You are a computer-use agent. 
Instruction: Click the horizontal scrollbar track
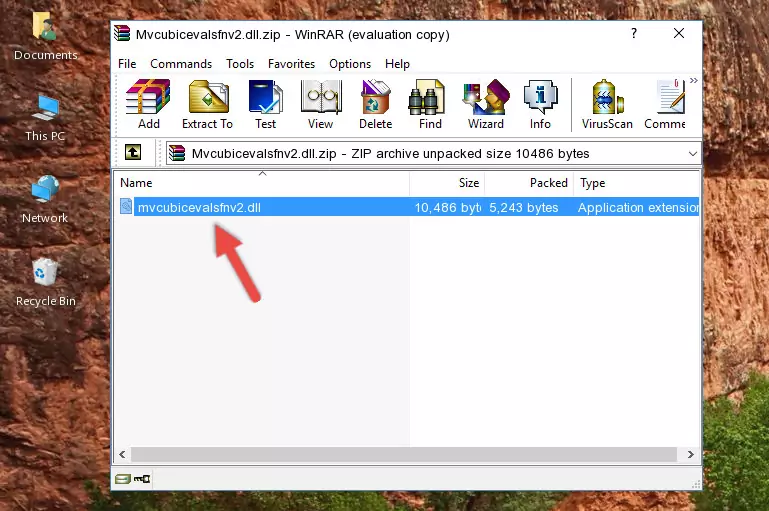(x=404, y=455)
